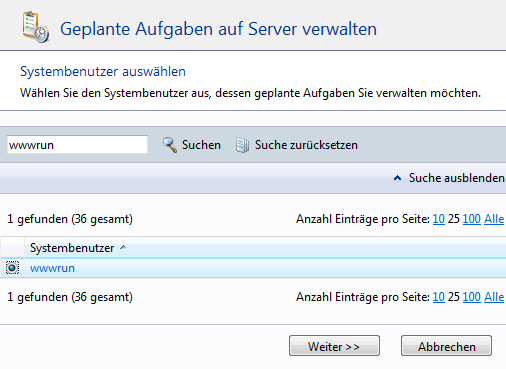
Task: Sort by the Systembenutzer column header
Action: click(72, 248)
